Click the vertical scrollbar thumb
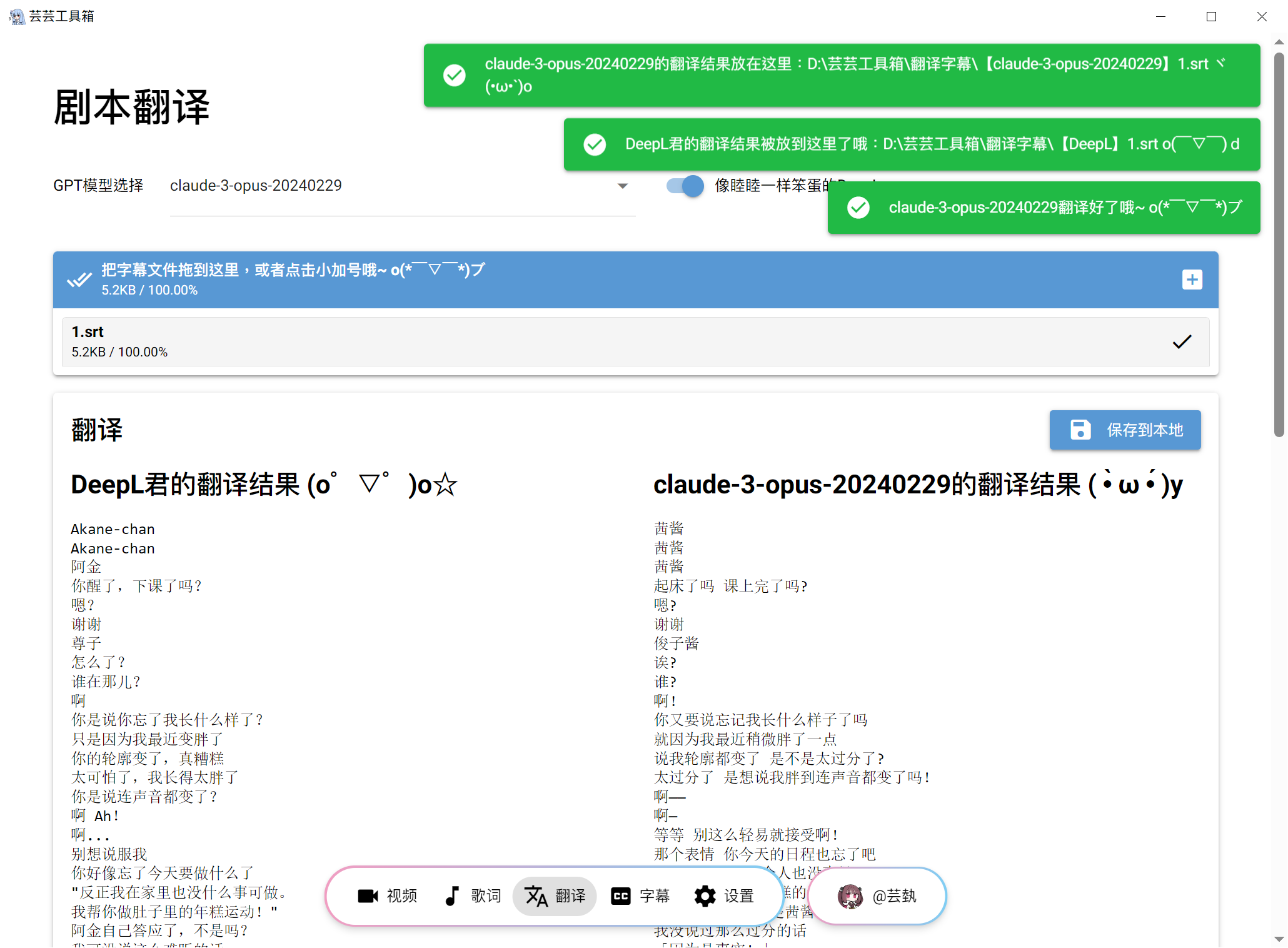Screen dimensions: 1288x948 point(1279,244)
